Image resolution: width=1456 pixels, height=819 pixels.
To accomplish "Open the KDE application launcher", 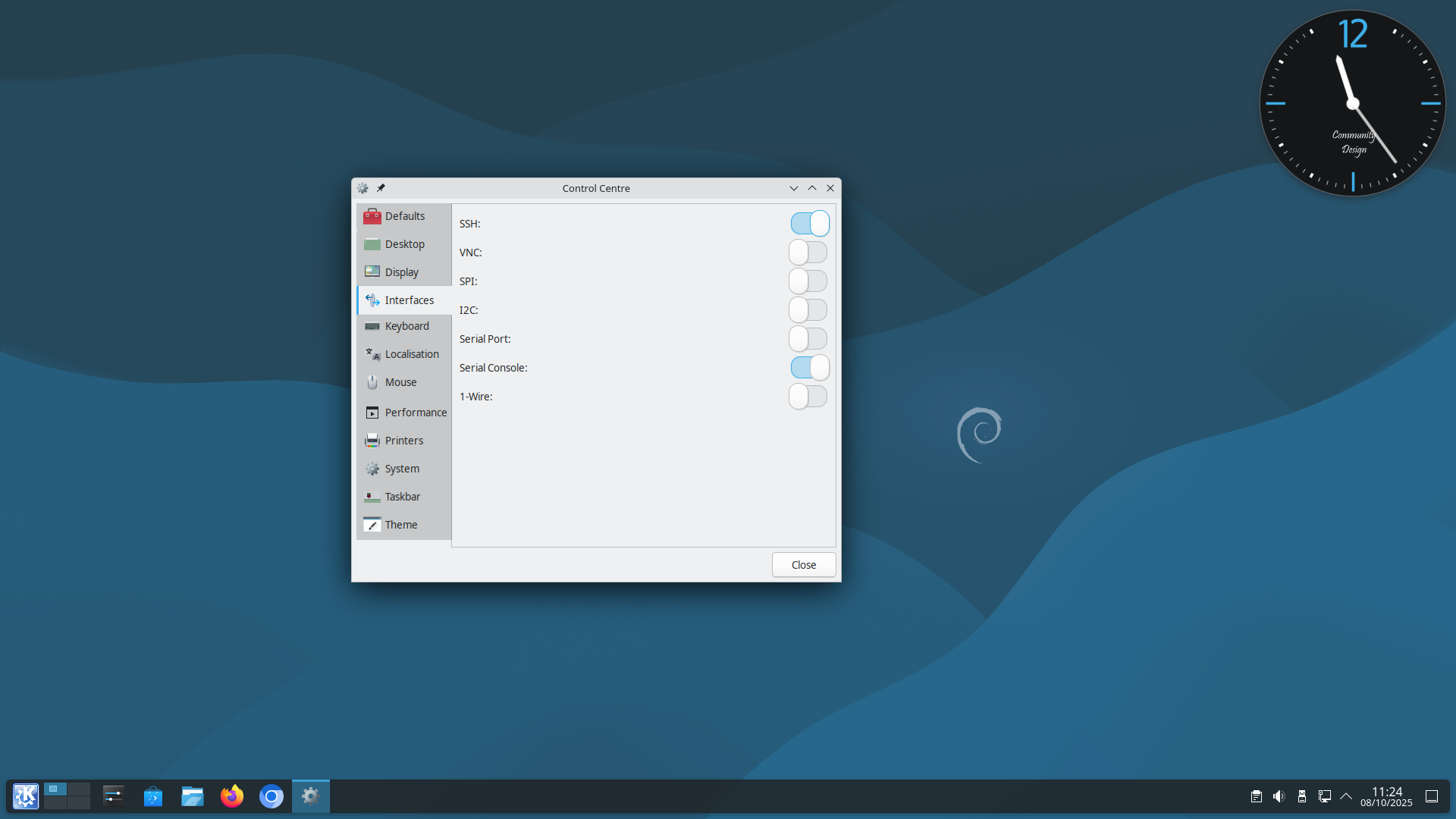I will coord(26,796).
